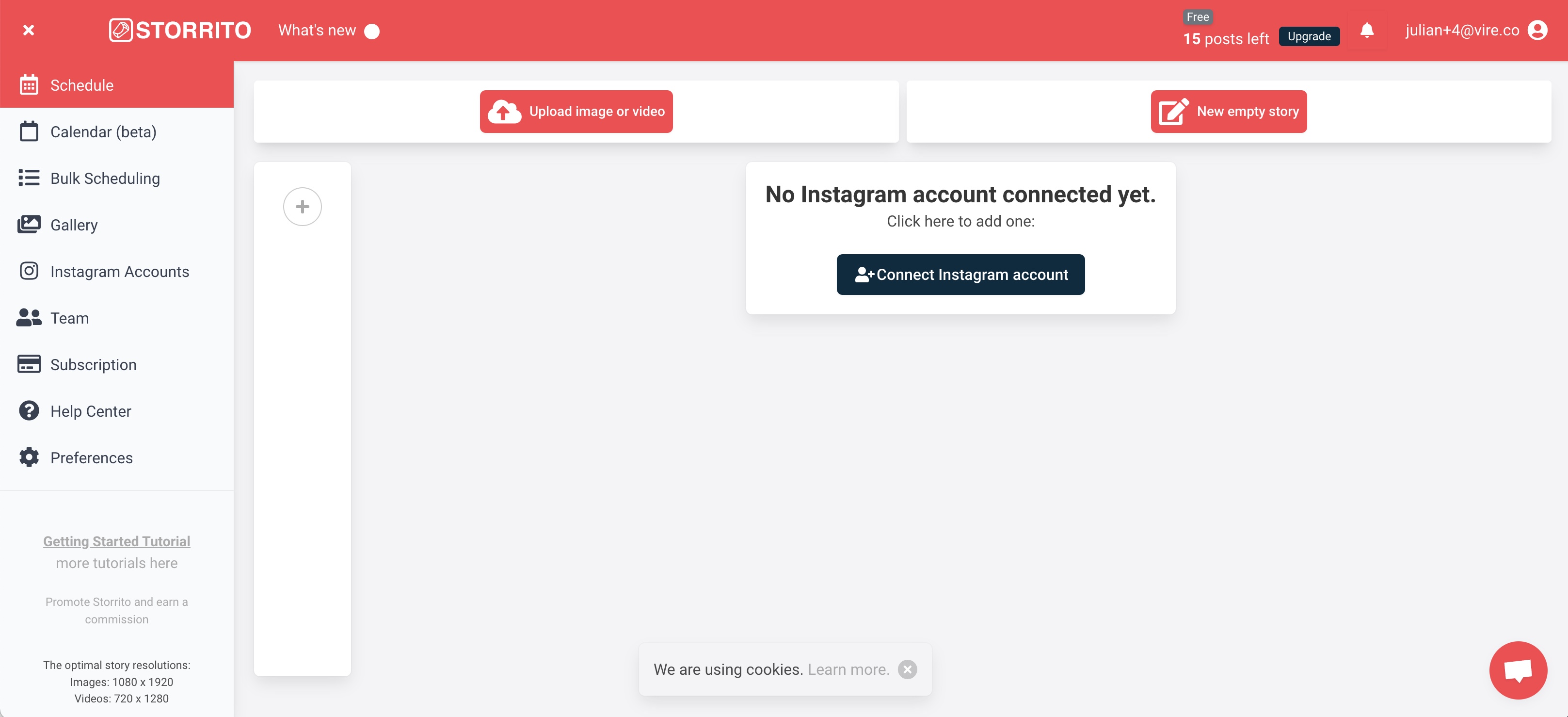Open the Instagram Accounts icon
Screen dimensions: 1568x717
tap(29, 271)
